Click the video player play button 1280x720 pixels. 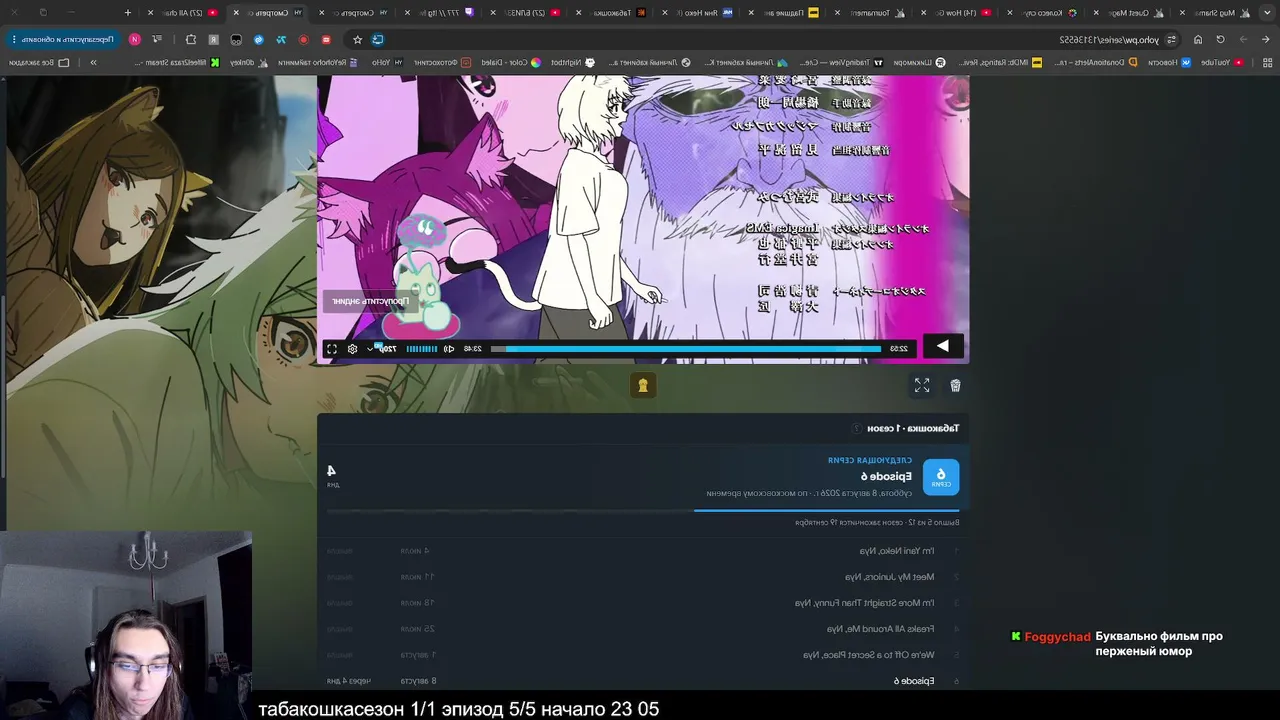pyautogui.click(x=942, y=346)
